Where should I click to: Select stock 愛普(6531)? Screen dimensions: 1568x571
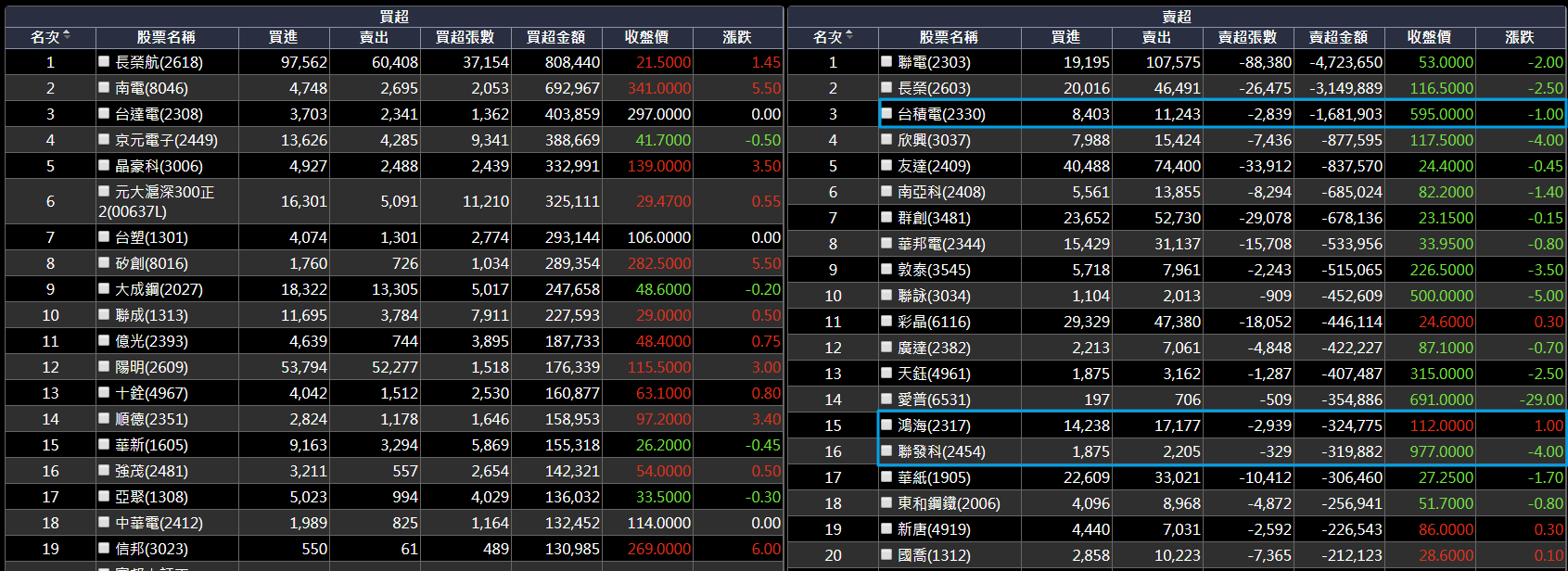[x=934, y=400]
